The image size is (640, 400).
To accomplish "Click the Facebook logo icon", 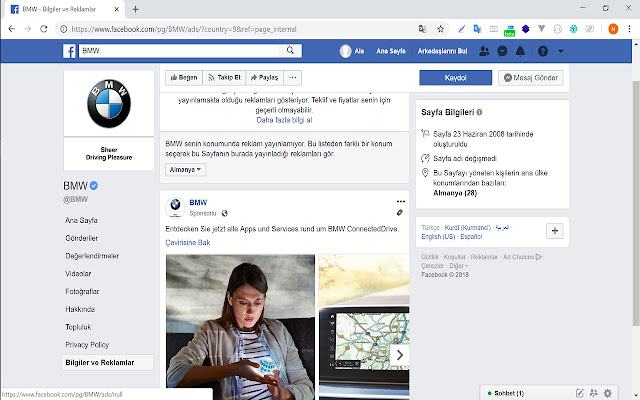I will click(x=69, y=51).
